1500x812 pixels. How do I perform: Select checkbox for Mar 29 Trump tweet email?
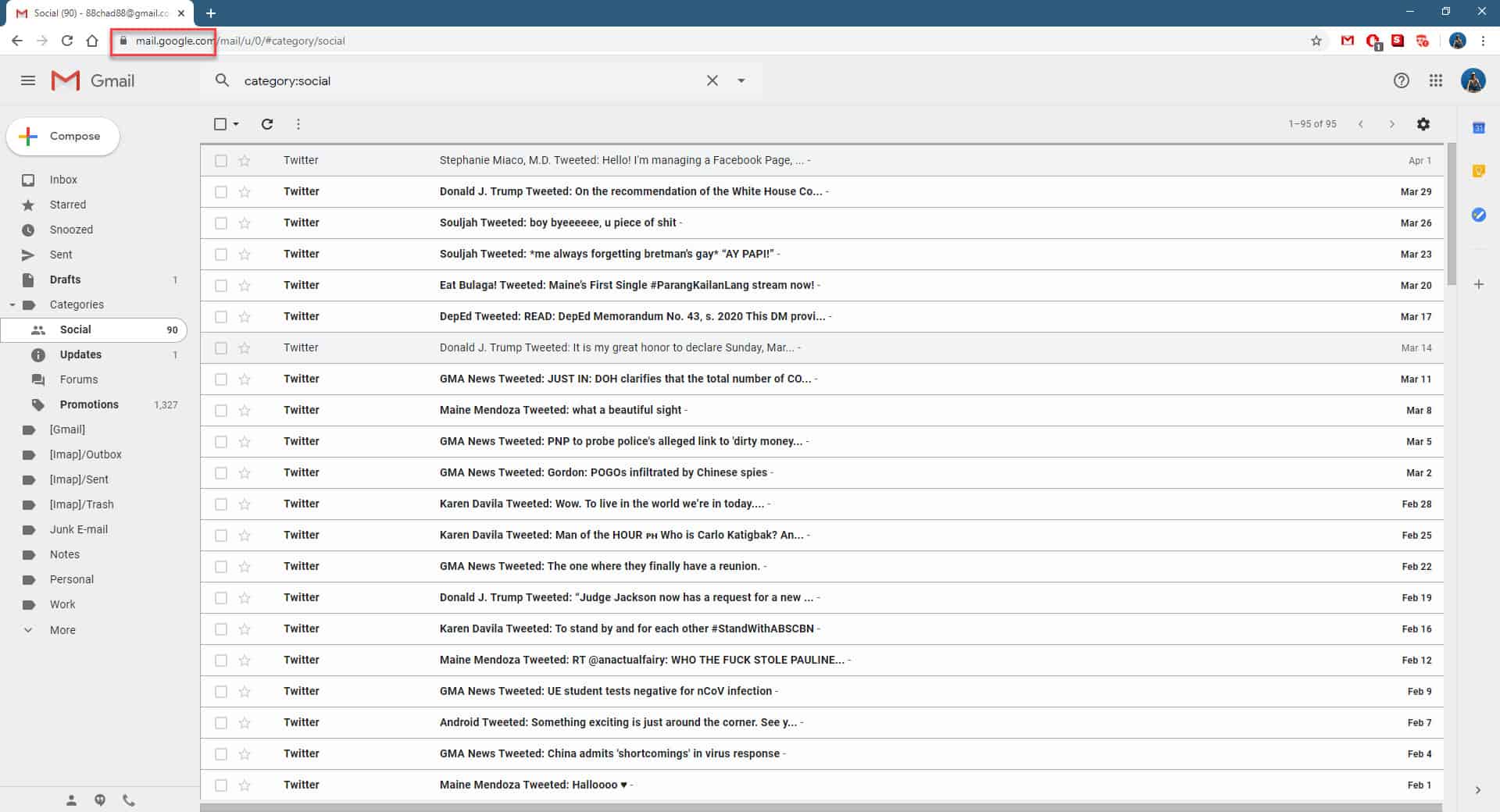coord(221,191)
